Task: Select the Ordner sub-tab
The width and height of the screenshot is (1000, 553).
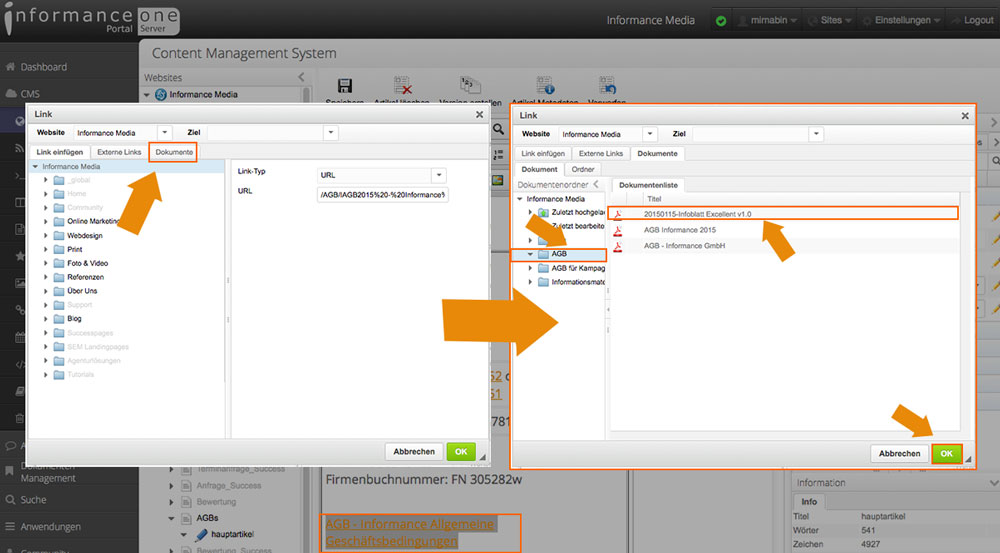Action: (x=583, y=170)
